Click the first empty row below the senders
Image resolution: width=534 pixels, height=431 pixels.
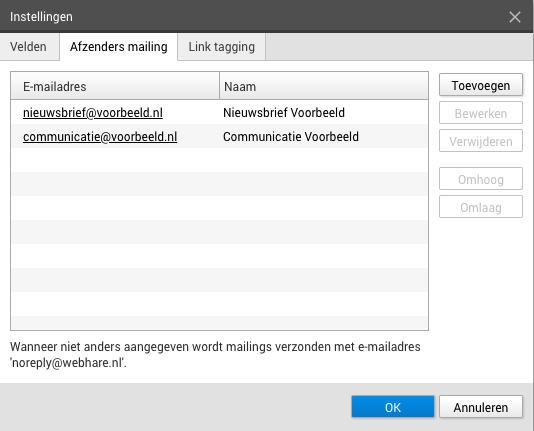(220, 160)
